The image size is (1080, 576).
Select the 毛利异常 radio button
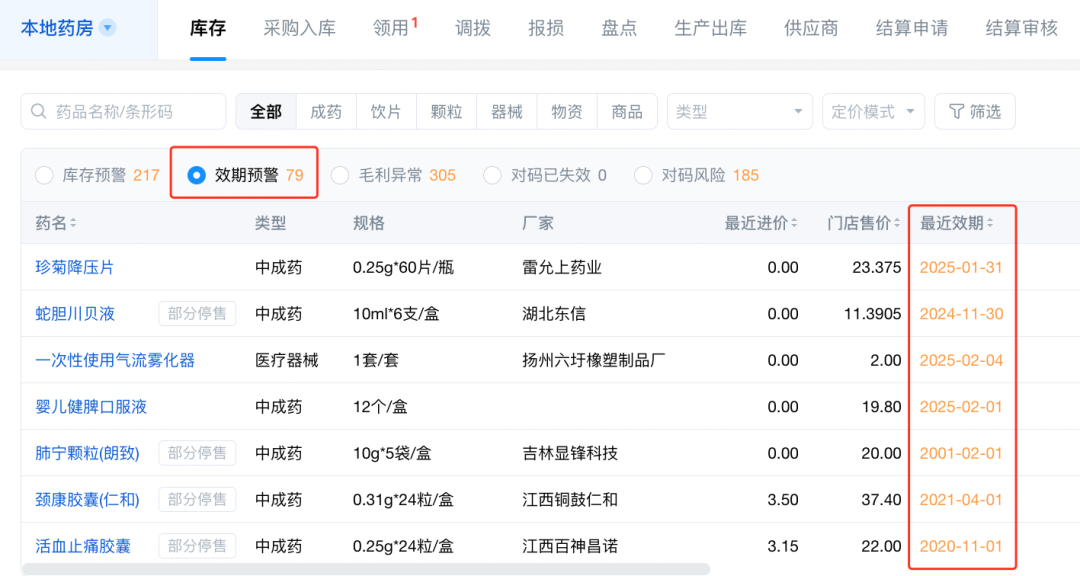click(340, 175)
